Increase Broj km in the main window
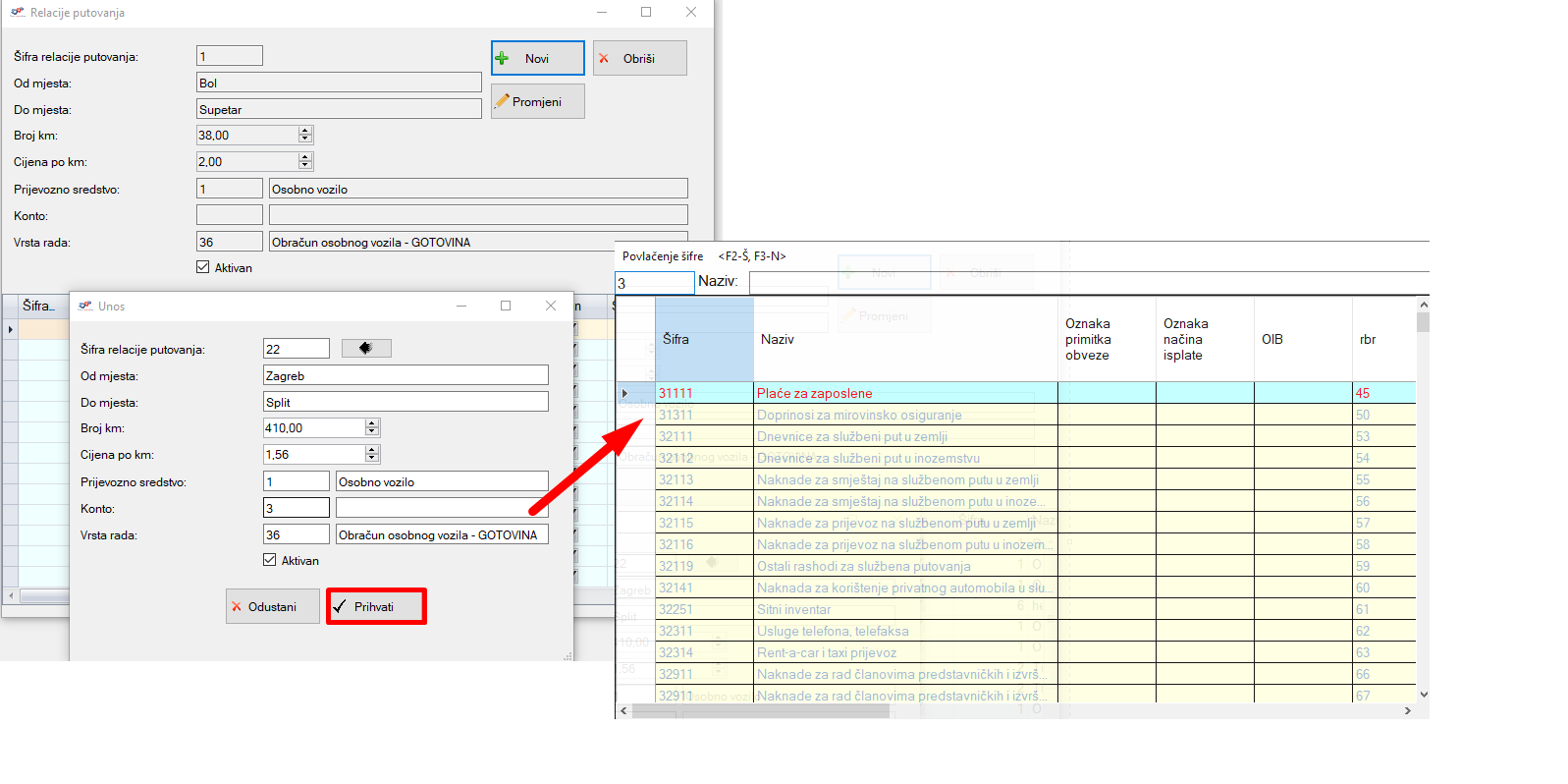Viewport: 1568px width, 784px height. (305, 131)
